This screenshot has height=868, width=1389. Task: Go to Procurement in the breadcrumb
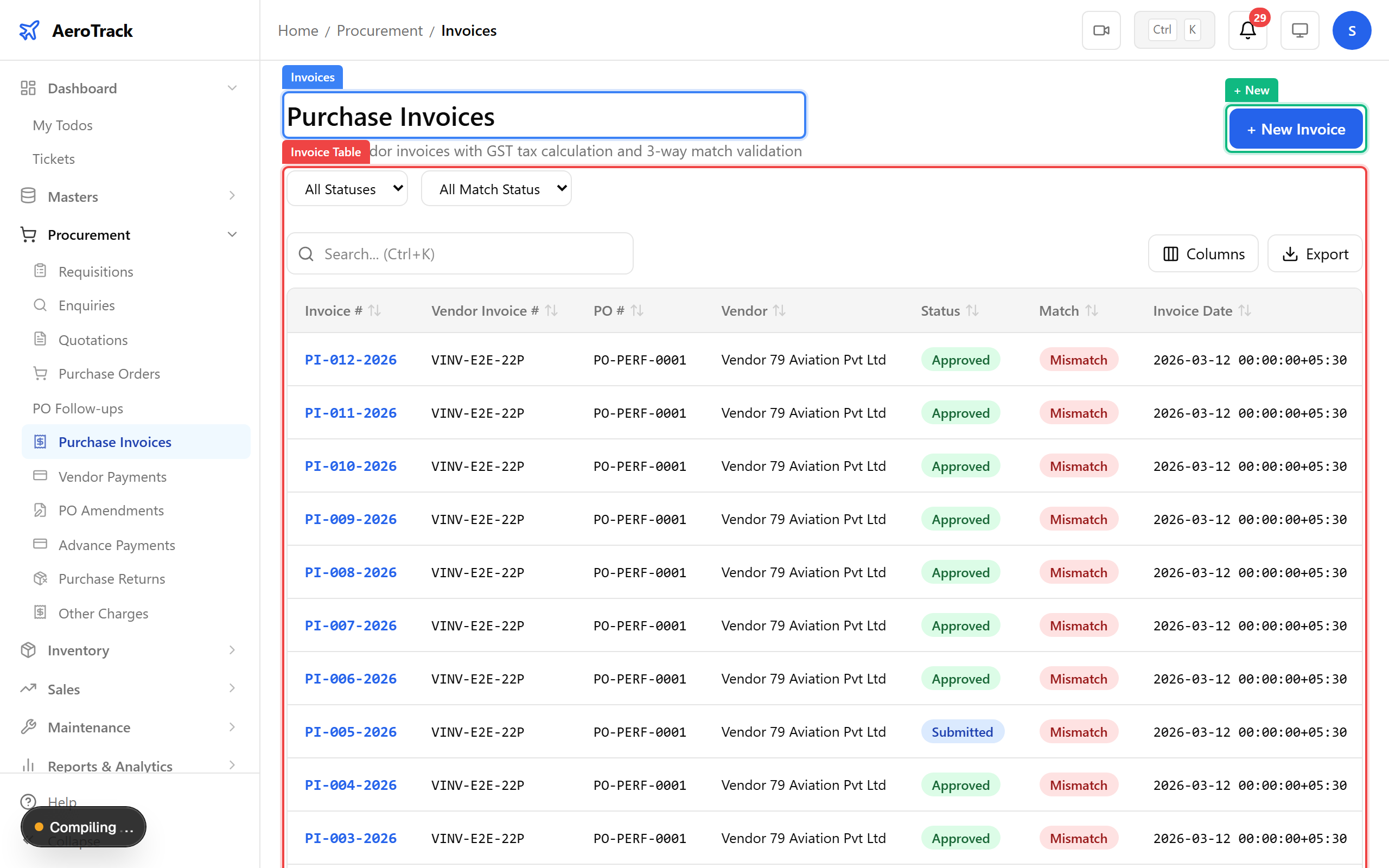(x=379, y=30)
